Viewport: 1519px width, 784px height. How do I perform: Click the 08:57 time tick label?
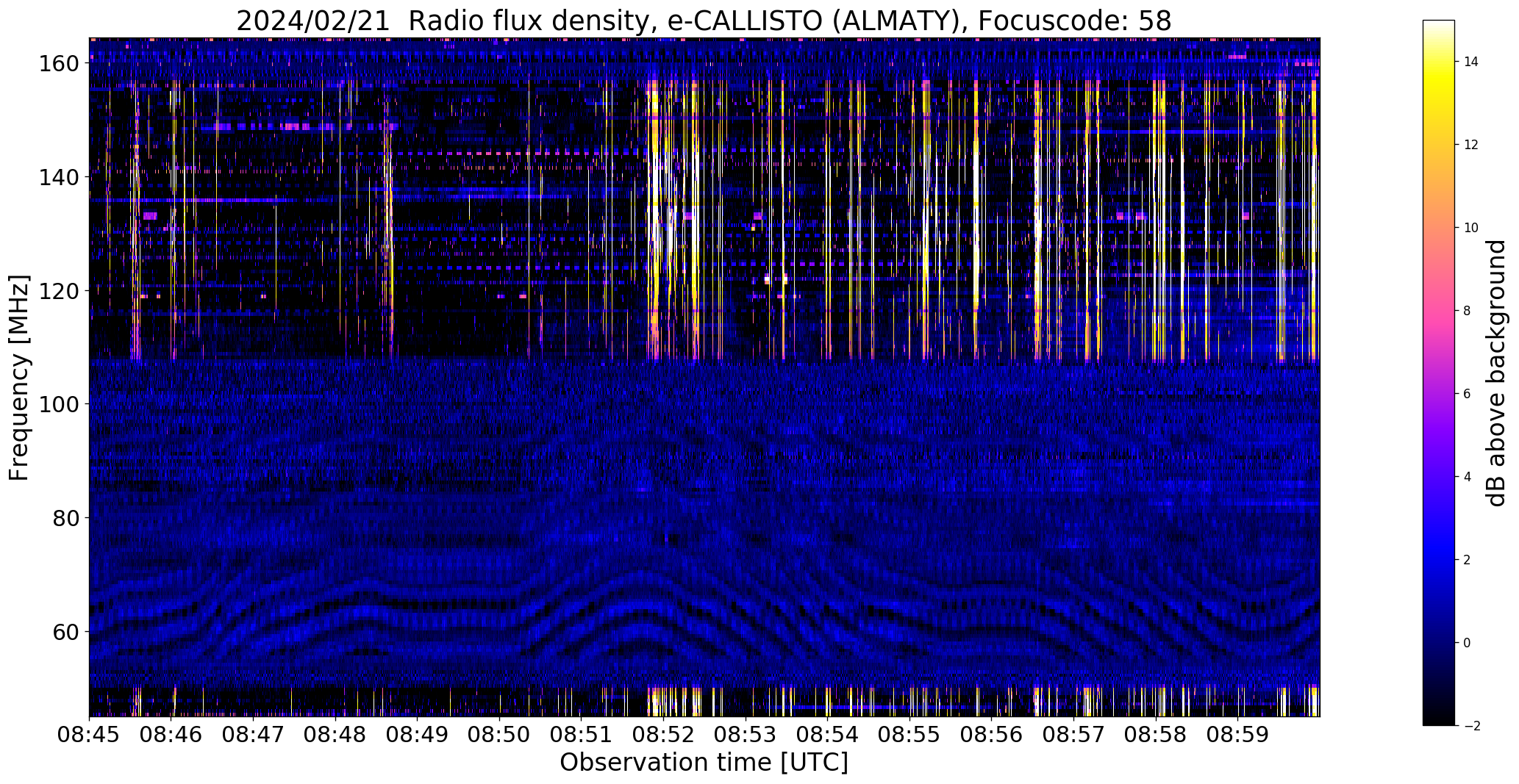click(x=1073, y=736)
